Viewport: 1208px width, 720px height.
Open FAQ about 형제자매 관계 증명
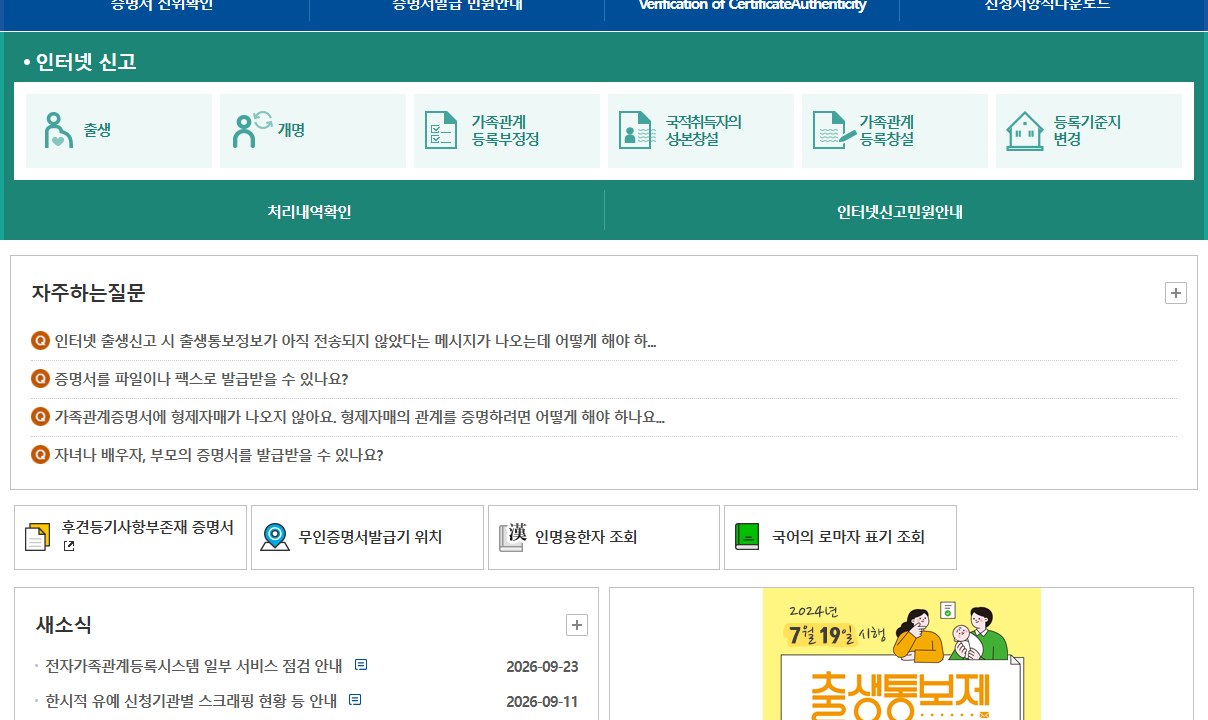coord(359,417)
